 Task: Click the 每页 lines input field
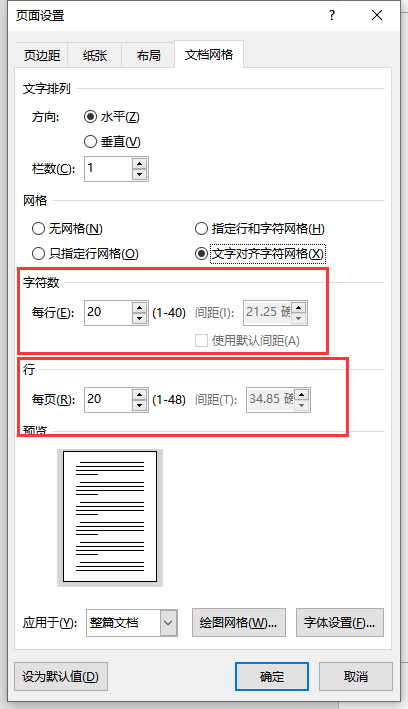(109, 400)
